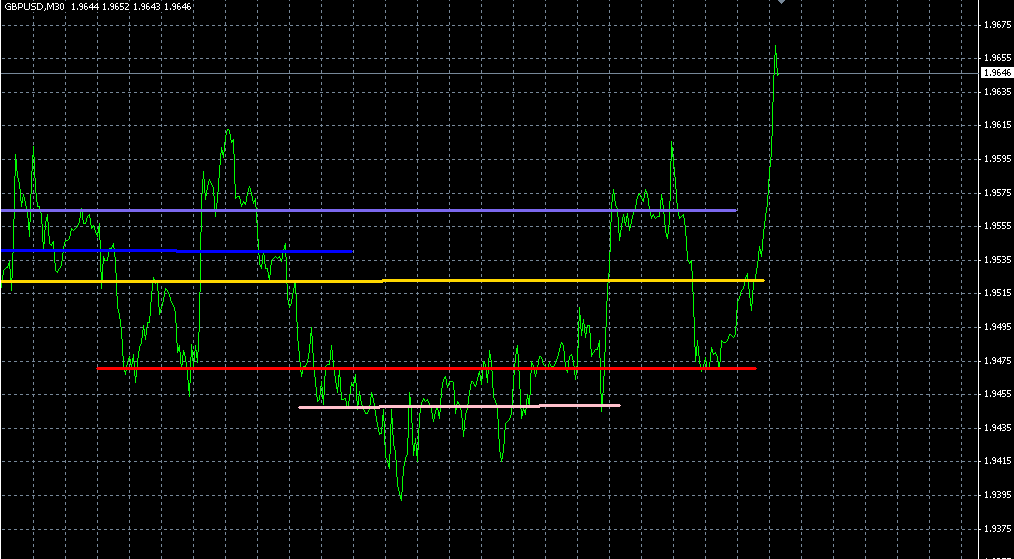
Task: Click the chart shift triangle marker at top
Action: click(782, 3)
